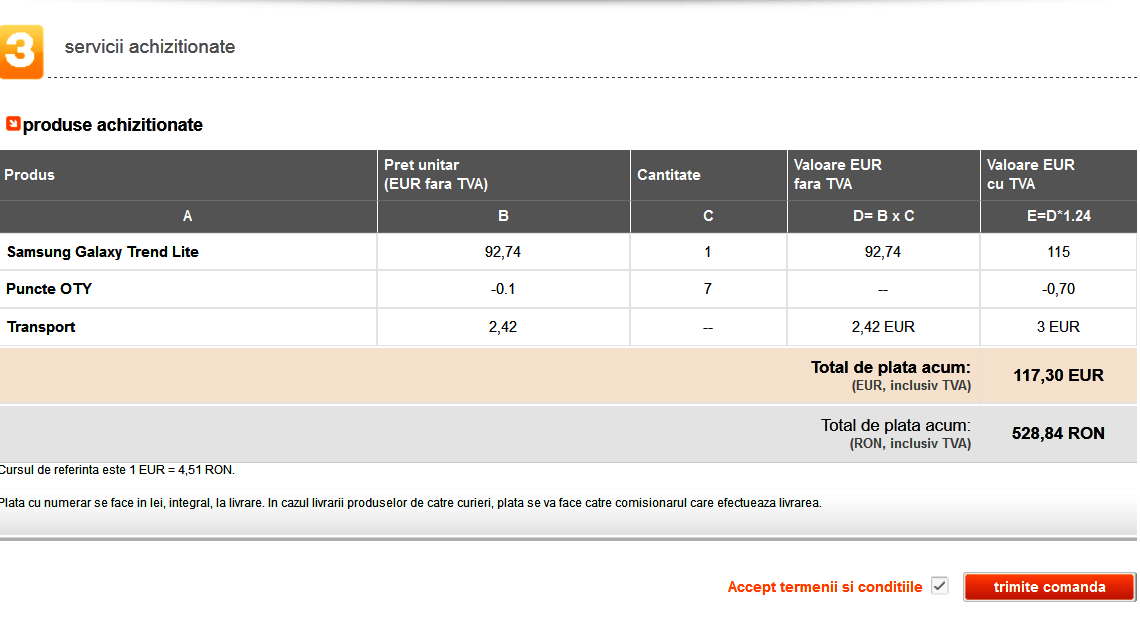1140x619 pixels.
Task: Select the servicii achizitionate heading
Action: point(150,47)
